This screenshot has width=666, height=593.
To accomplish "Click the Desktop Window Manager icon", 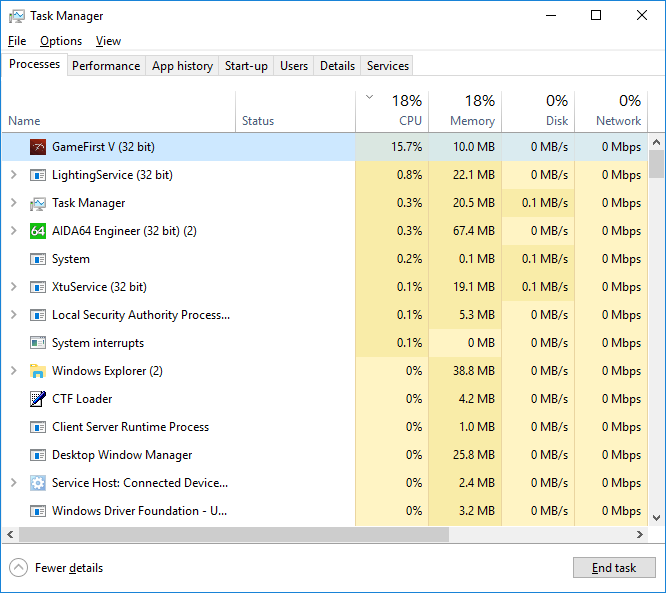I will click(38, 455).
